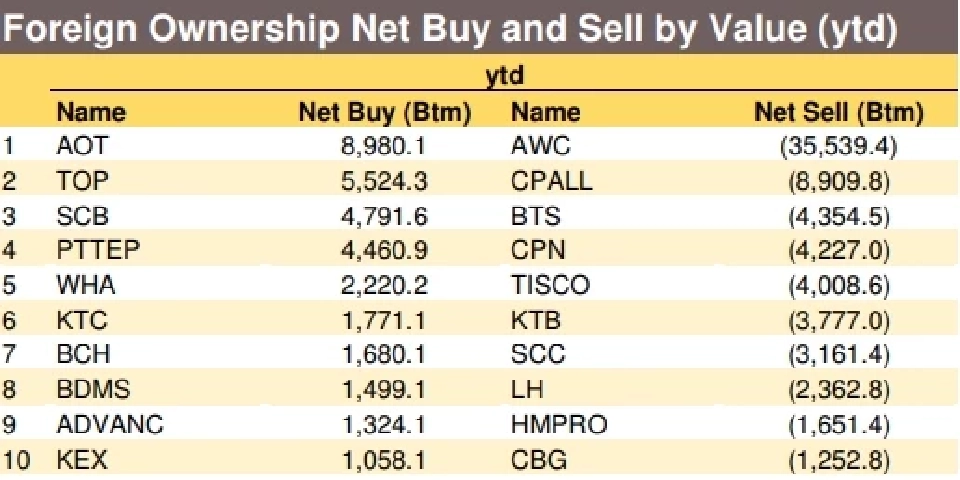Select the AWC stock name
960x480 pixels.
coord(540,146)
